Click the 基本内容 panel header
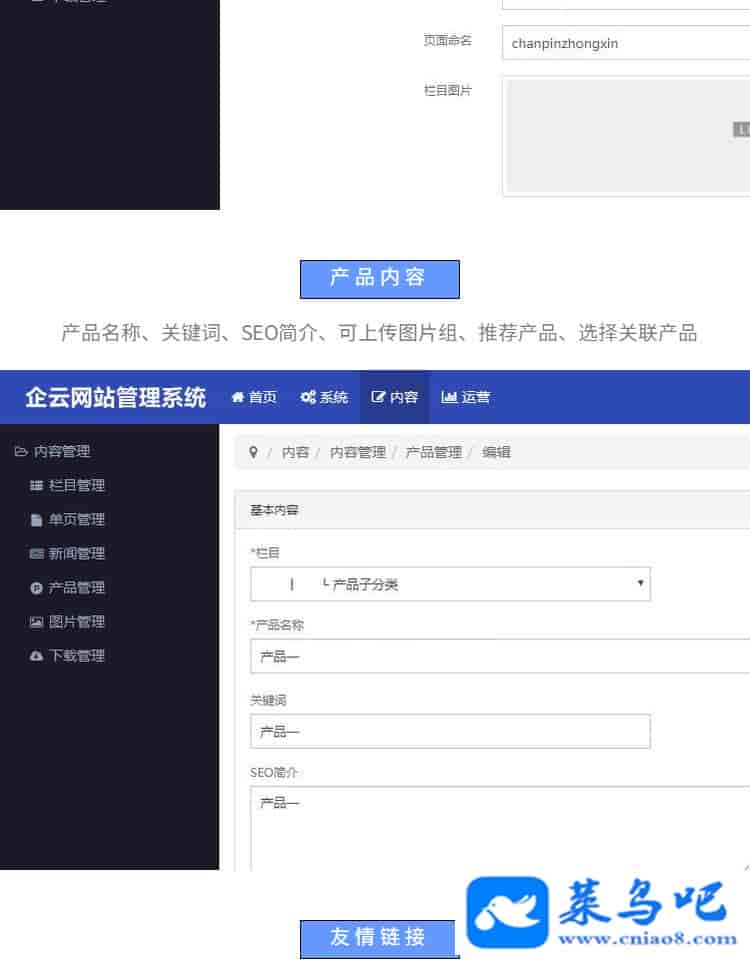750x960 pixels. coord(493,510)
